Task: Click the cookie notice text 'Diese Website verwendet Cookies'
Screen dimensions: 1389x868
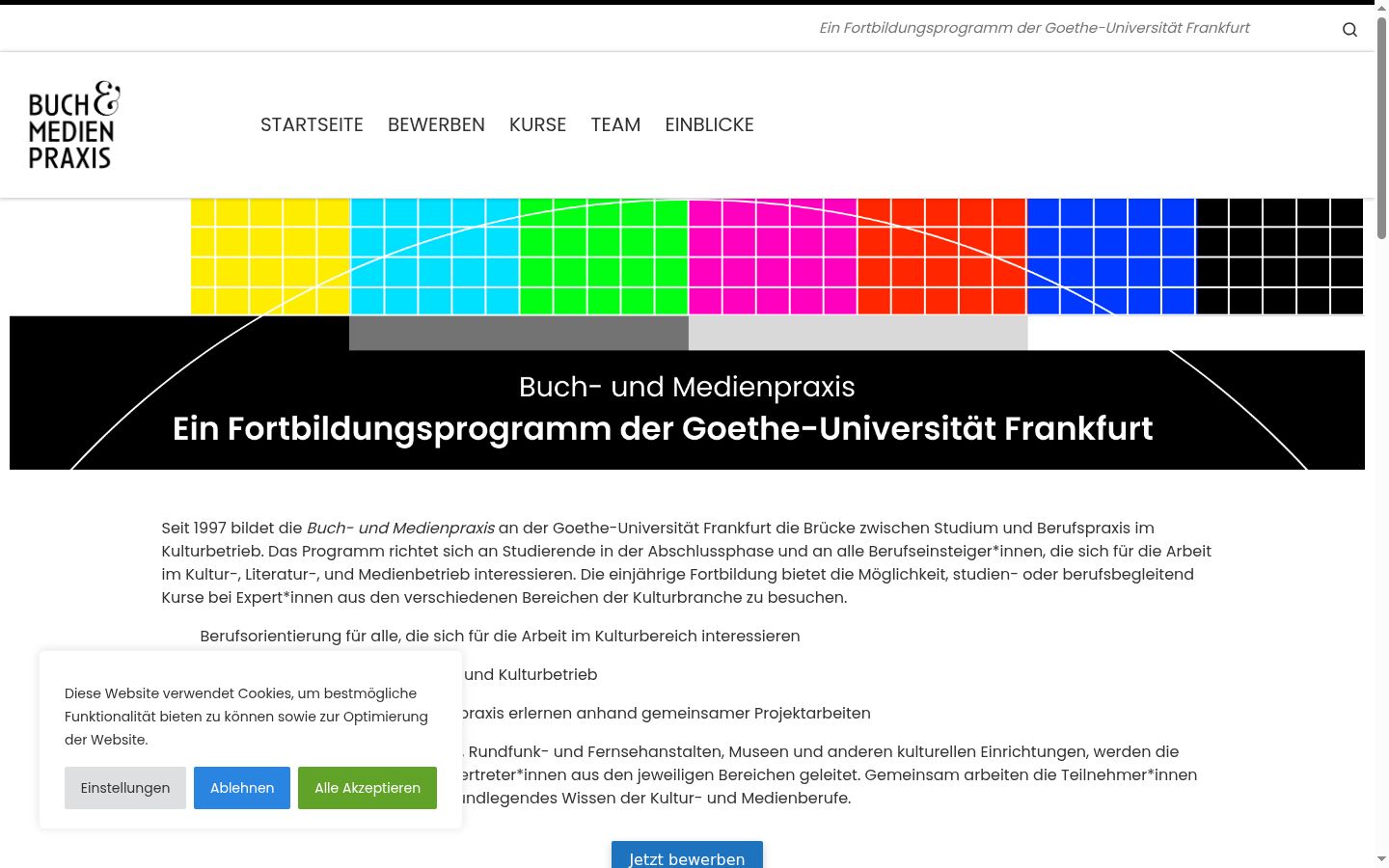Action: pyautogui.click(x=246, y=717)
